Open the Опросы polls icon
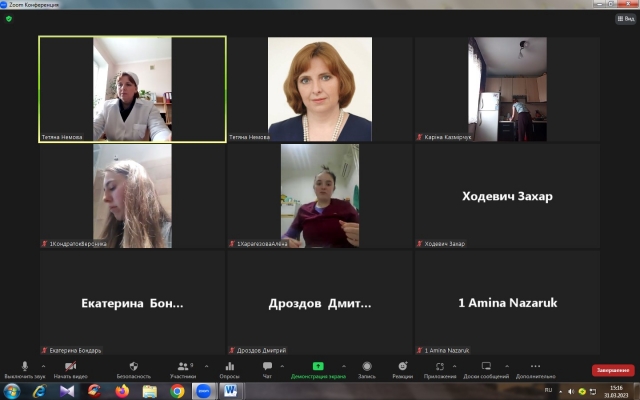Viewport: 640px width, 400px height. pos(229,370)
